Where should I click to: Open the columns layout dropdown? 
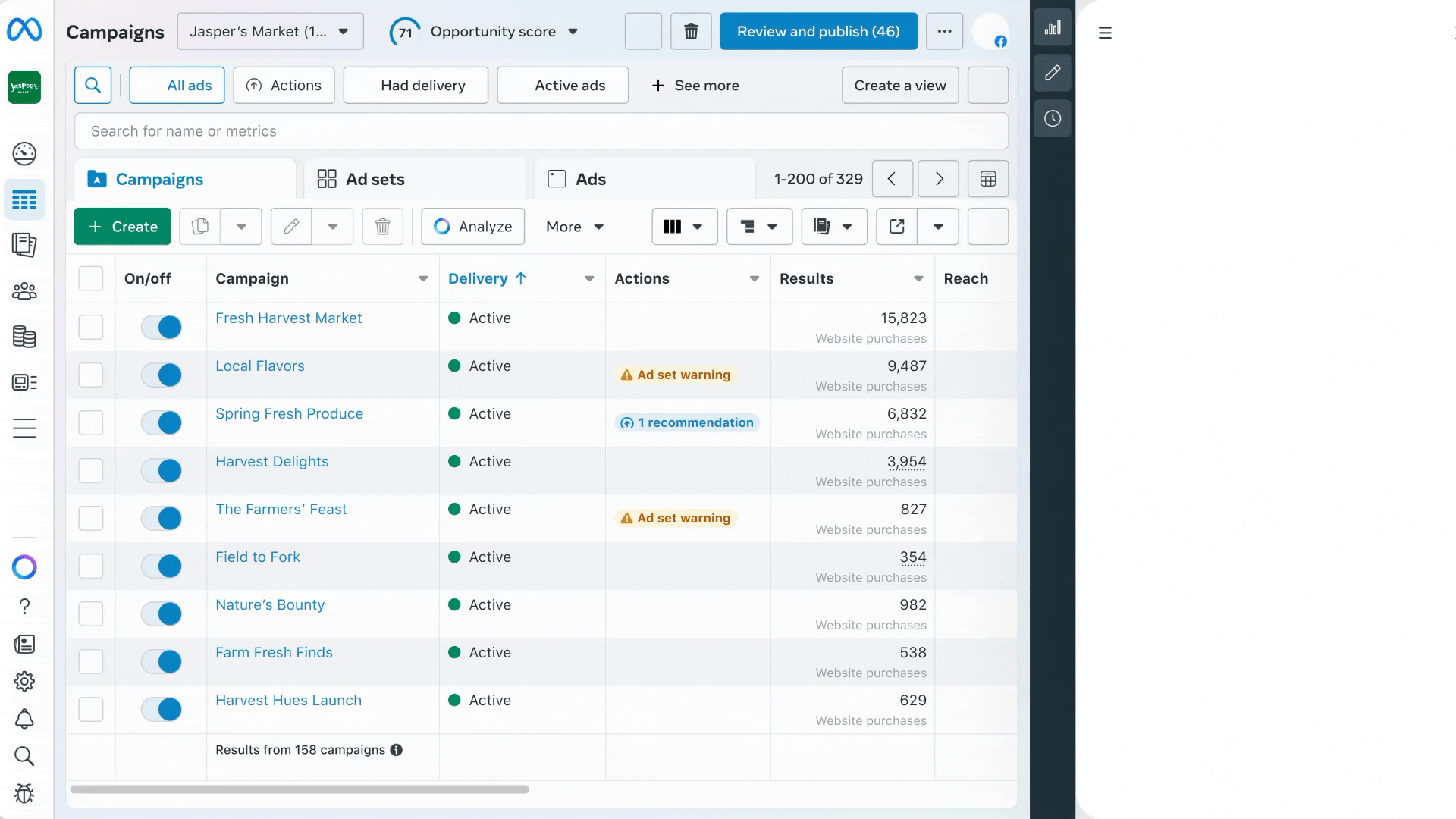point(684,227)
